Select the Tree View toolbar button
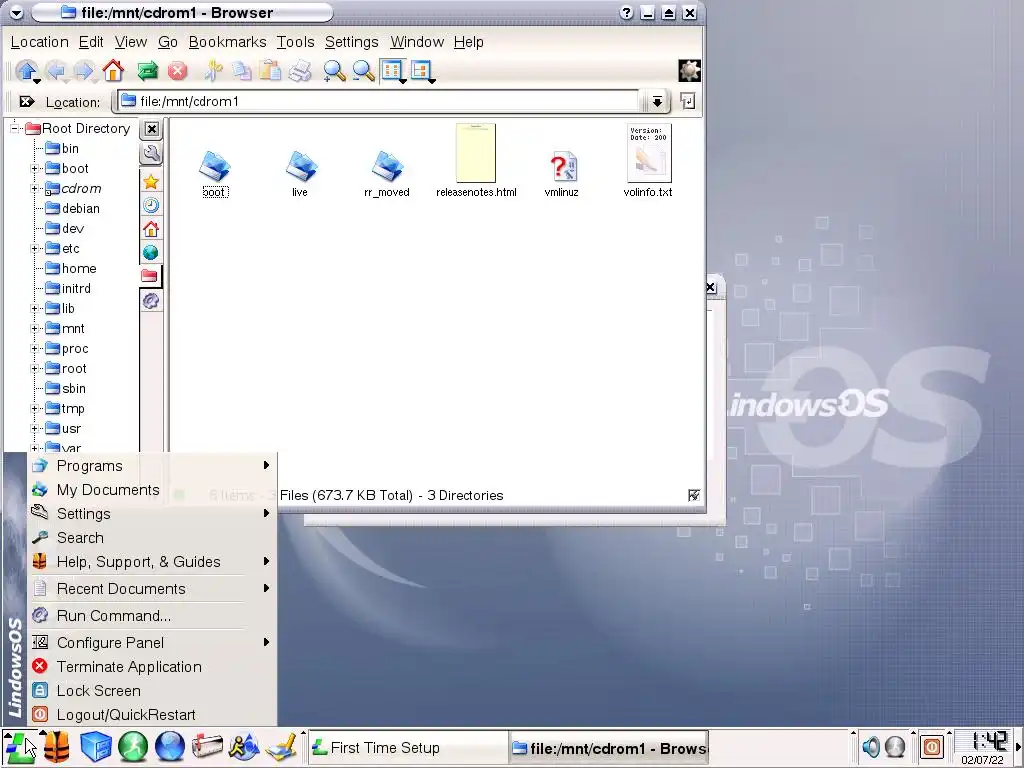This screenshot has height=768, width=1024. click(422, 71)
